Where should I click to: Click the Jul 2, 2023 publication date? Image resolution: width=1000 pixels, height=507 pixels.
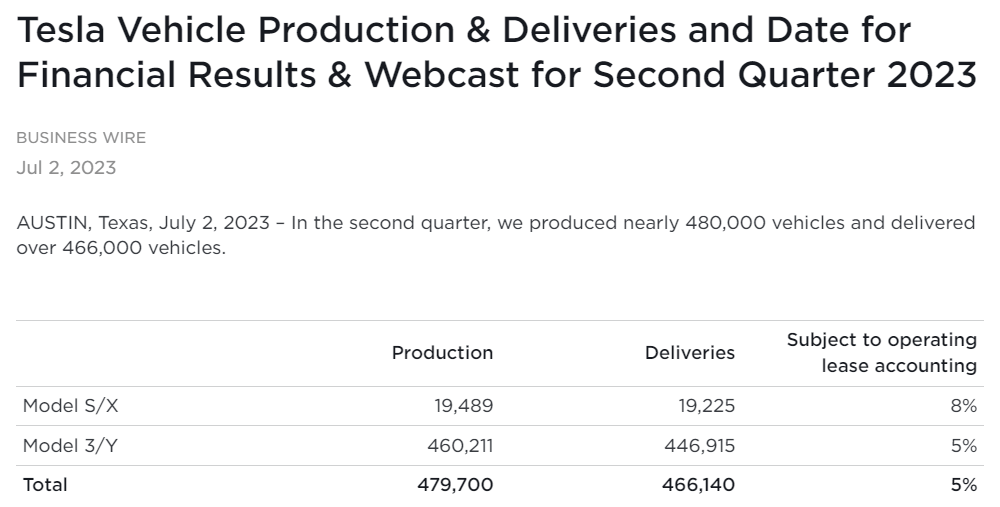tap(66, 168)
